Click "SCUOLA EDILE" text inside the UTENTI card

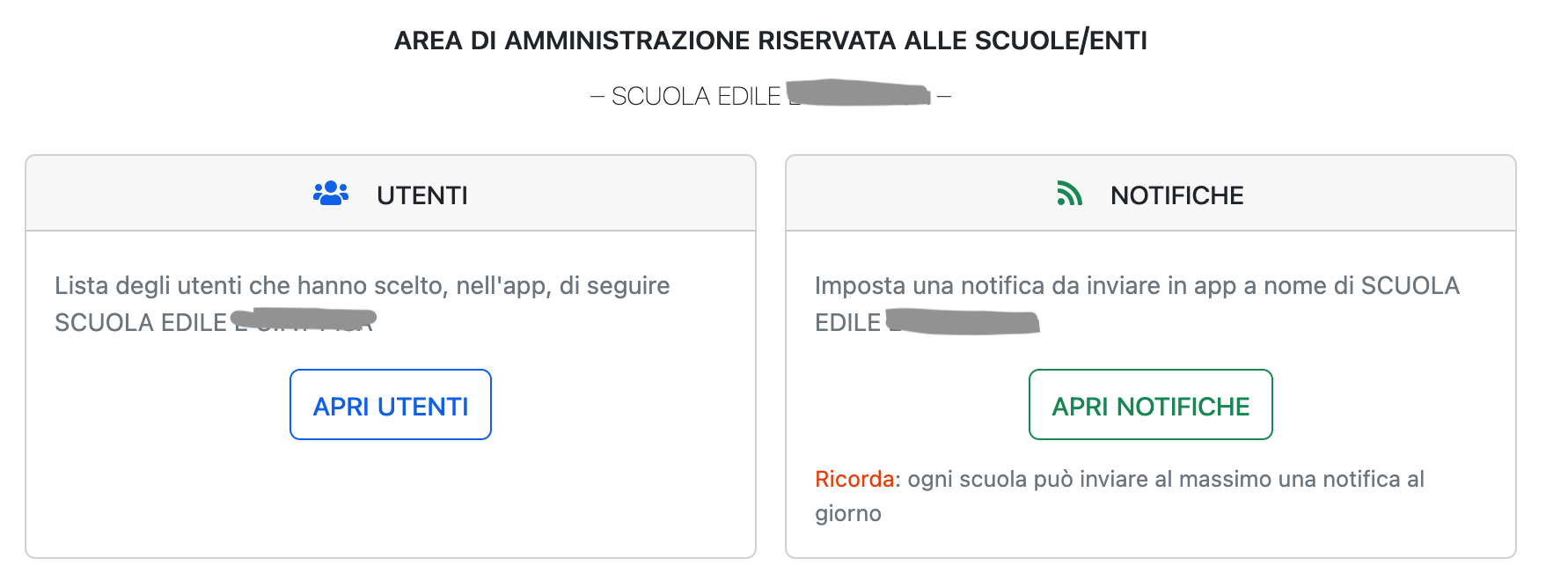tap(141, 323)
